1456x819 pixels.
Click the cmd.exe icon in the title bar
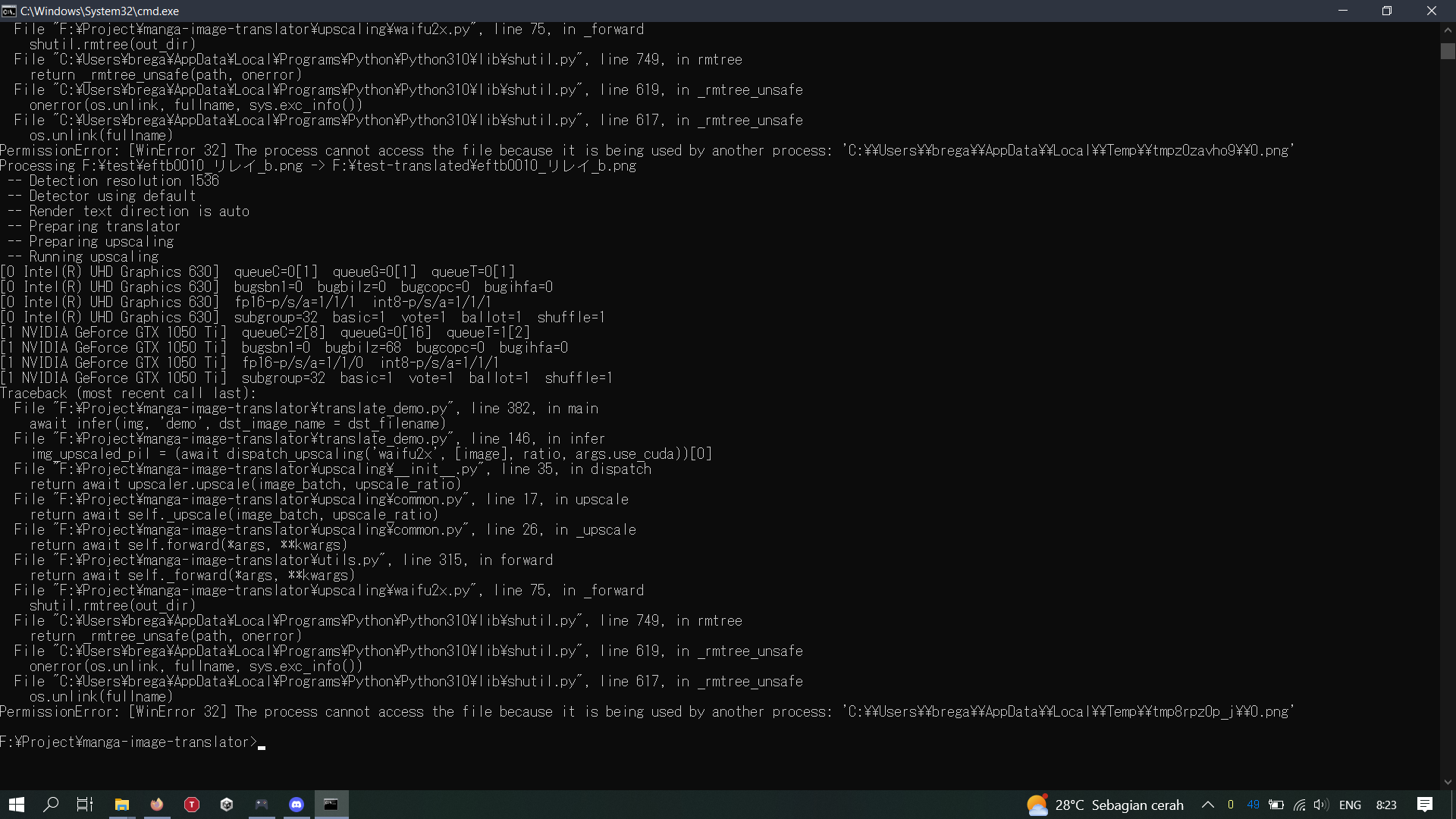pos(8,11)
